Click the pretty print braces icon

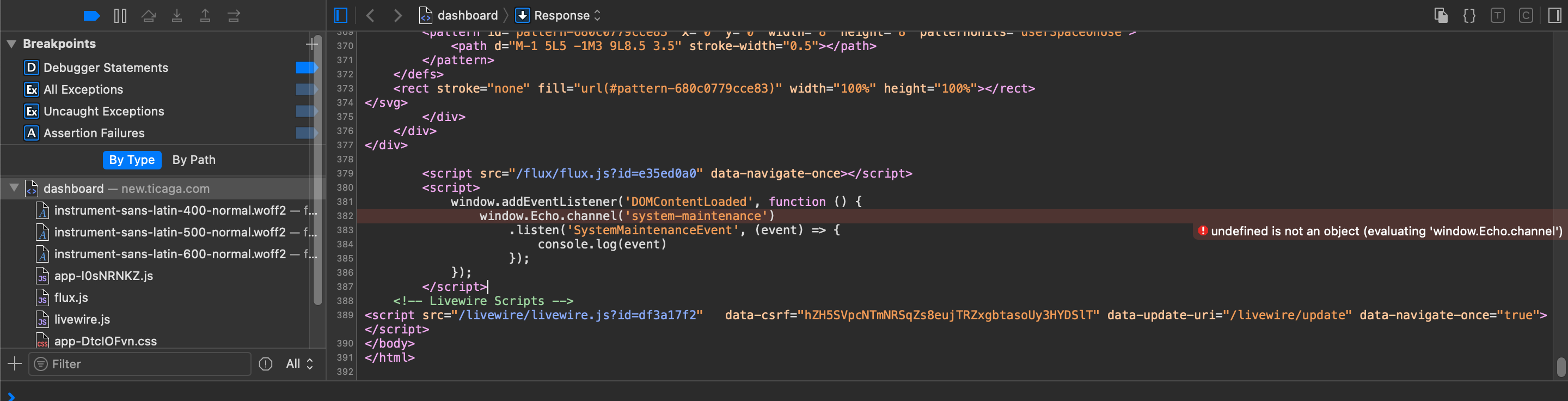1469,16
